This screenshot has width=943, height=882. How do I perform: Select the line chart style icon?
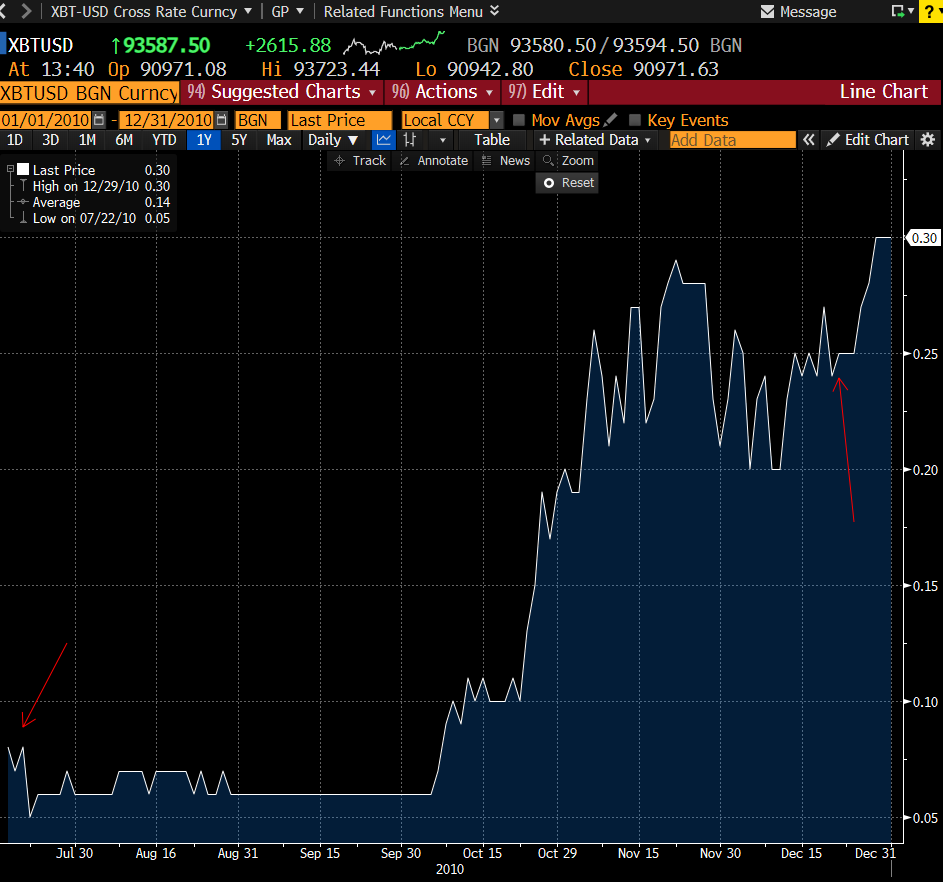point(383,140)
